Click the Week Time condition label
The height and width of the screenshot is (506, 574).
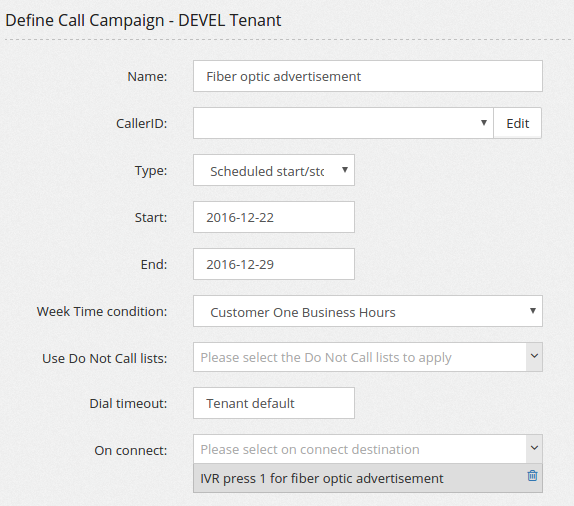[102, 312]
